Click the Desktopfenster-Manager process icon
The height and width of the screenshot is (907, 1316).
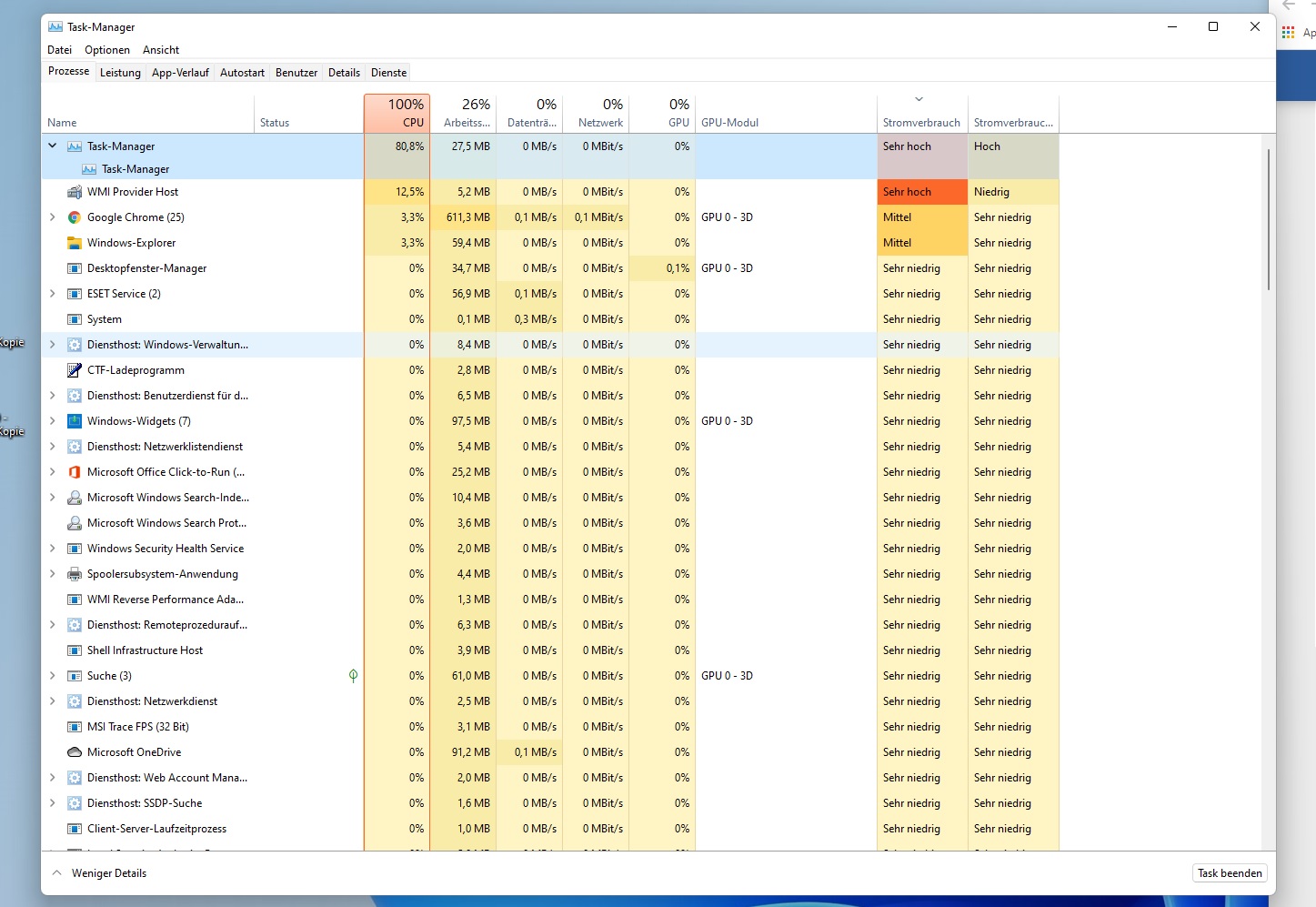point(75,268)
